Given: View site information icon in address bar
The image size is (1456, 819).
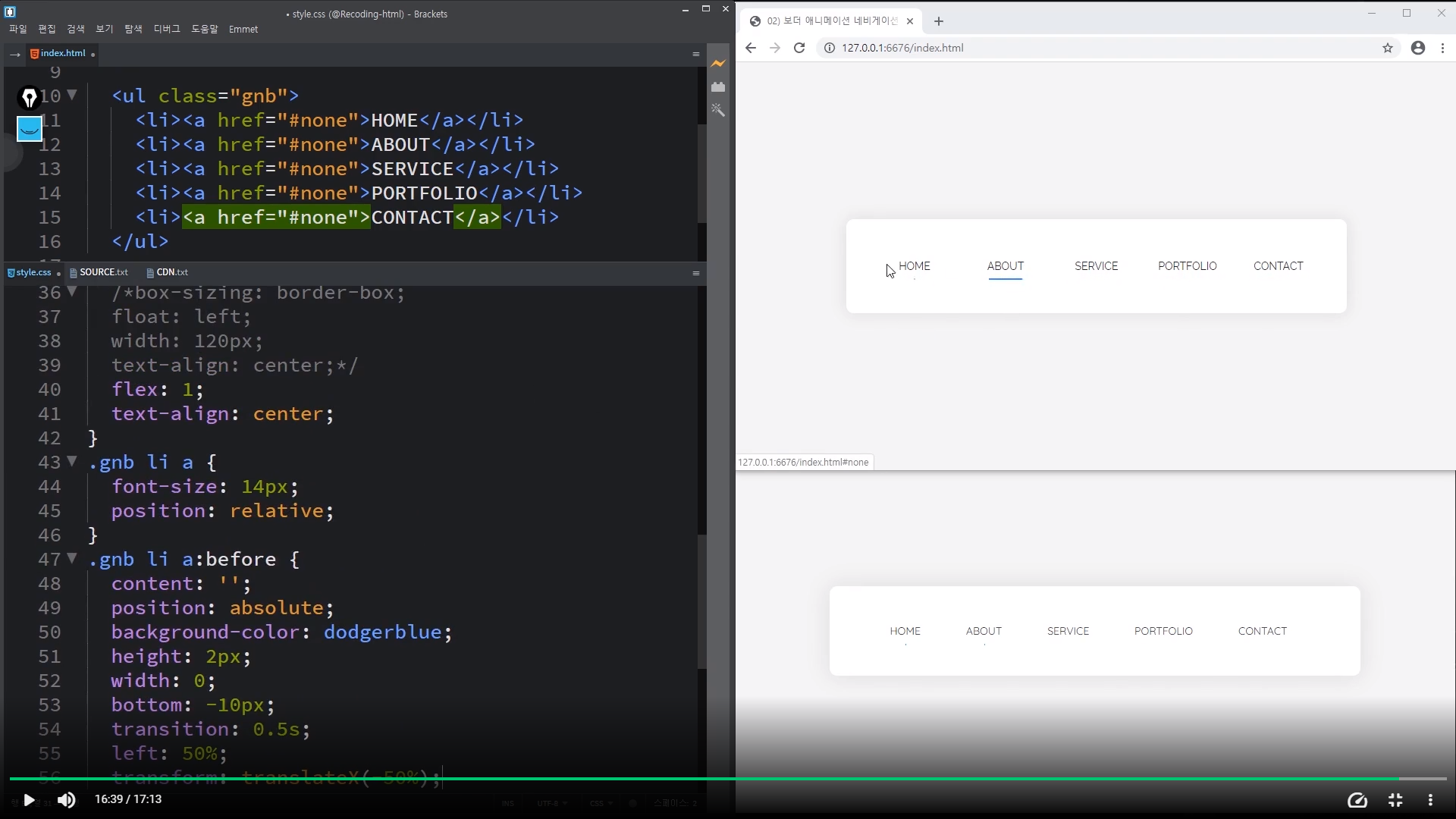Looking at the screenshot, I should point(829,48).
